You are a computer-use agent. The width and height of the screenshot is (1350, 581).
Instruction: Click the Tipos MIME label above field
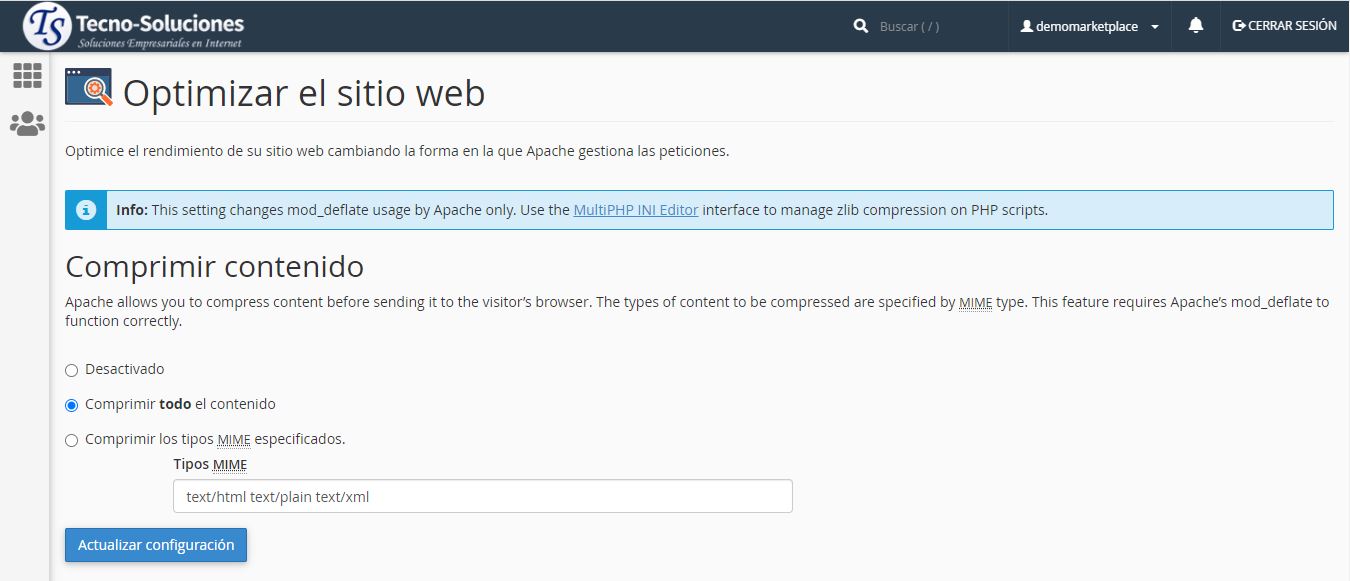click(210, 465)
